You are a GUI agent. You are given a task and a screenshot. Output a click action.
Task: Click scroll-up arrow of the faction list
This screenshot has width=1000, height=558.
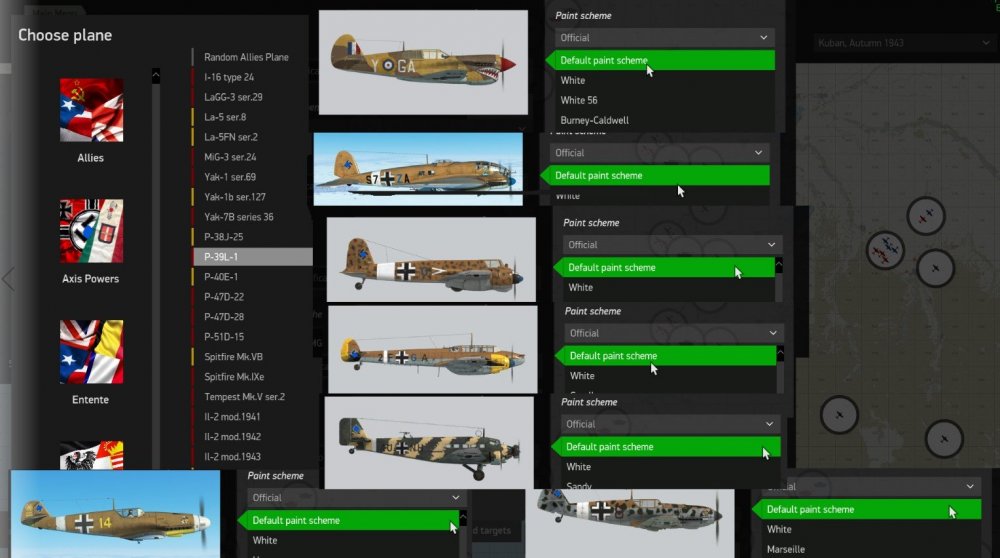(x=156, y=77)
